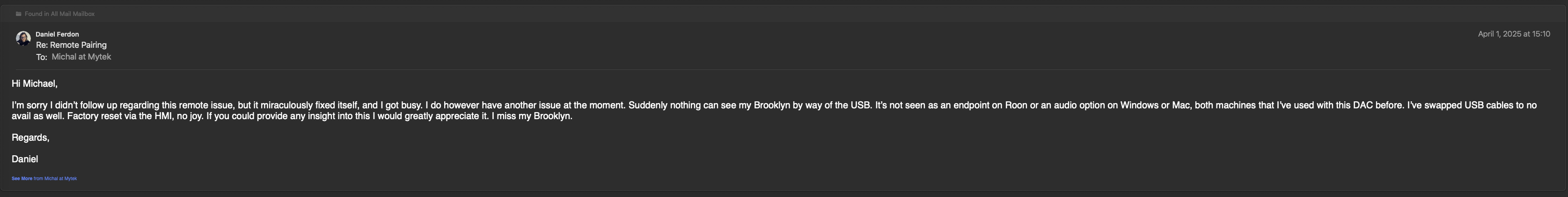Screen dimensions: 1568x197
Task: Click the 'To:' field label
Action: [x=41, y=57]
